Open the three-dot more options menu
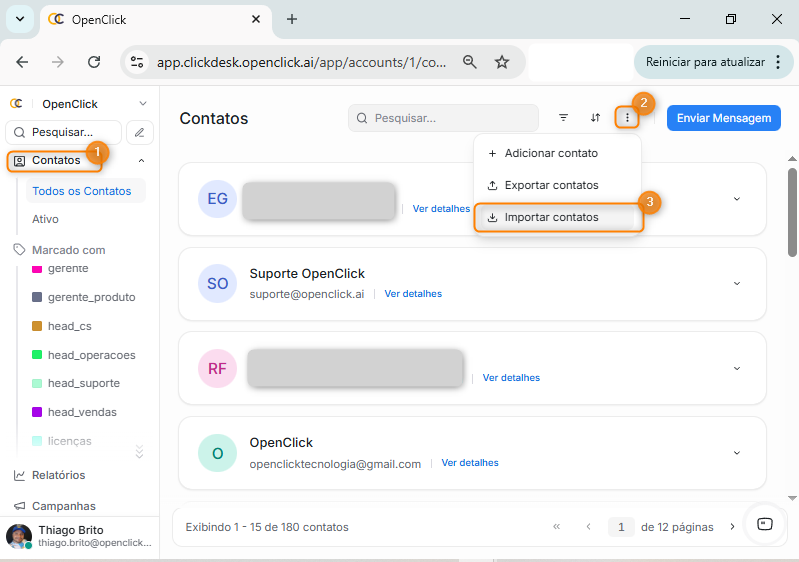 point(627,118)
